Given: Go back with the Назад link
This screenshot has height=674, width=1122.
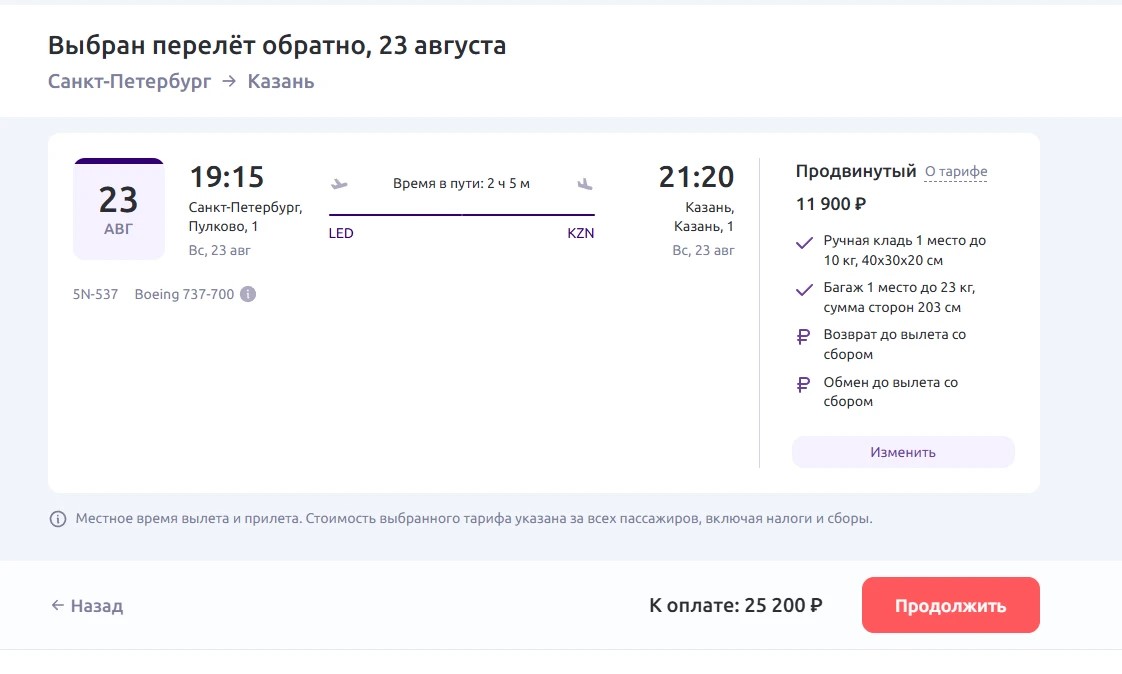Looking at the screenshot, I should (x=87, y=606).
